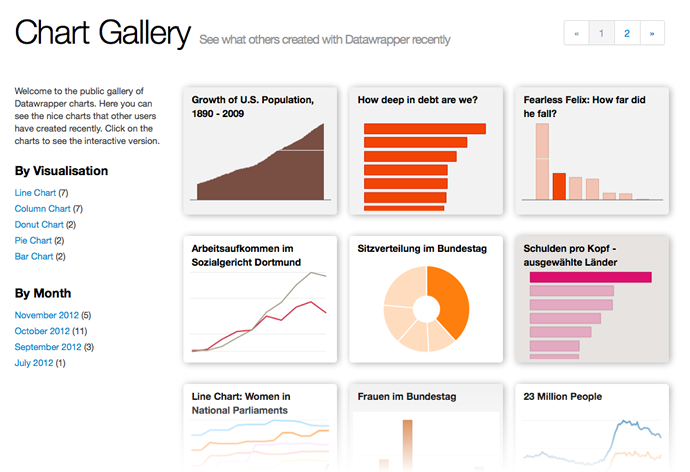Open pagination page 1

tap(601, 34)
